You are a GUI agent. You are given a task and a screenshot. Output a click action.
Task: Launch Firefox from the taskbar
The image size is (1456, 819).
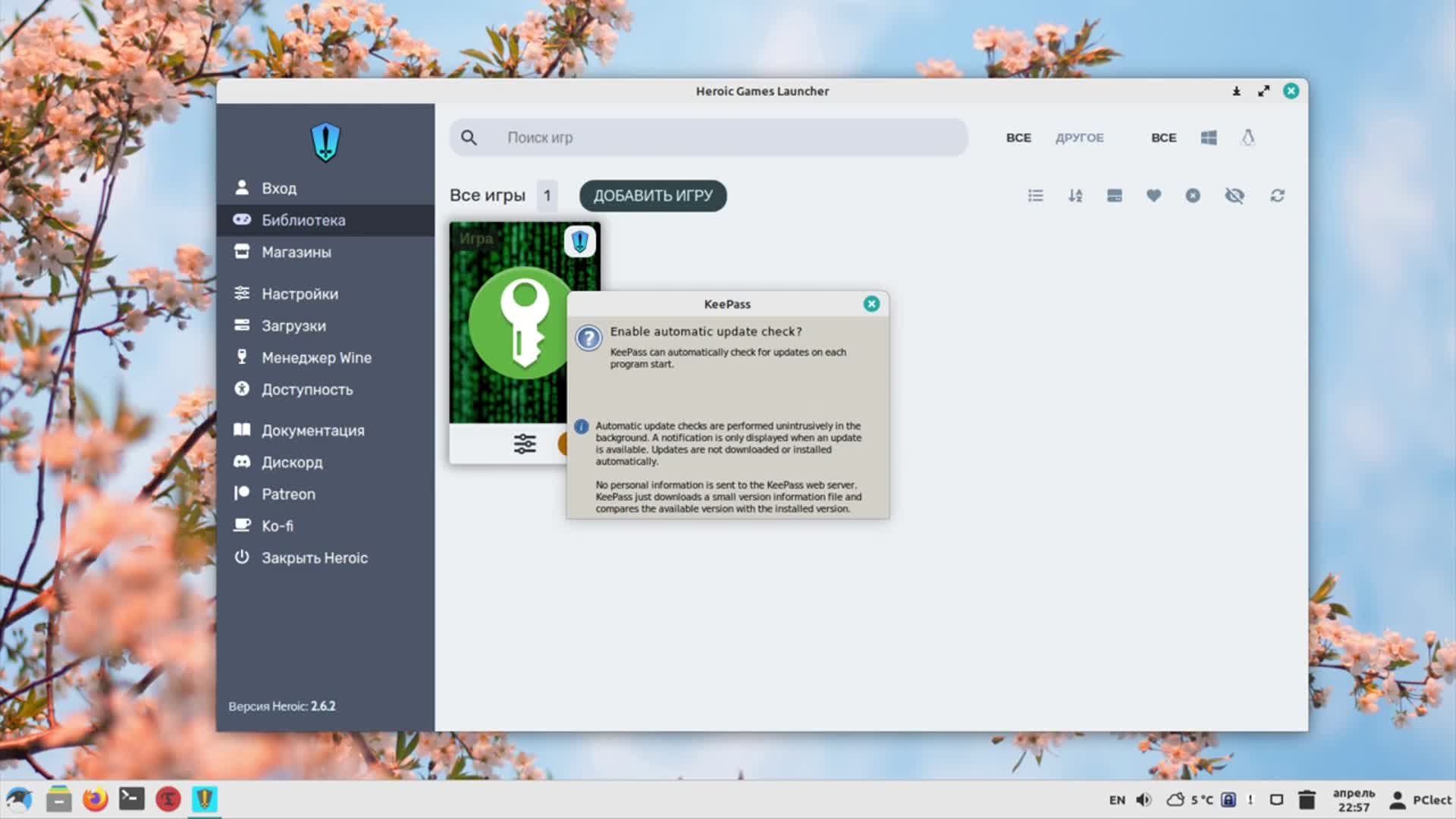(95, 799)
